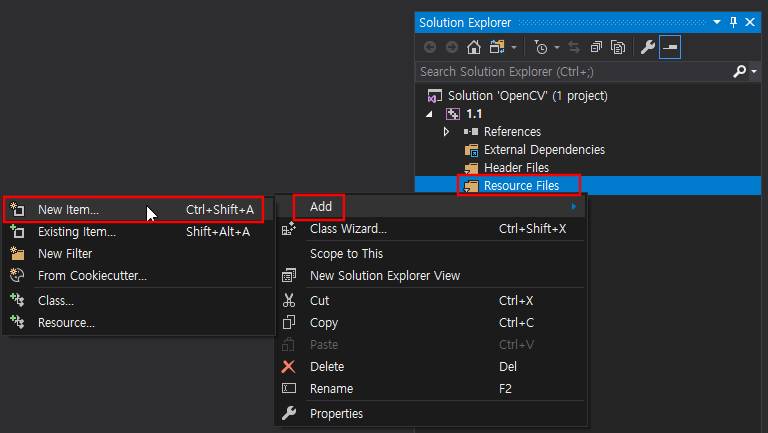The width and height of the screenshot is (768, 433).
Task: Toggle the Preview Selected Items button
Action: pyautogui.click(x=669, y=47)
